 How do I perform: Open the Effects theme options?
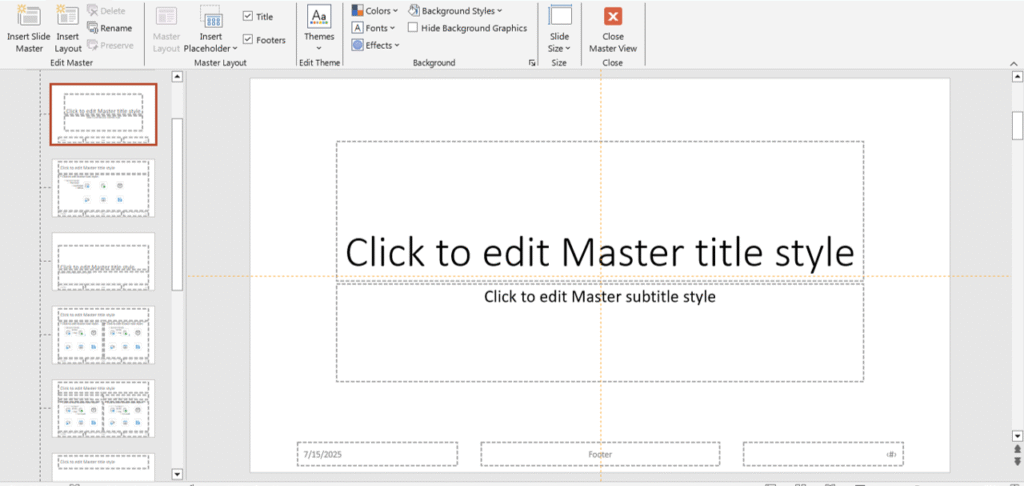376,45
